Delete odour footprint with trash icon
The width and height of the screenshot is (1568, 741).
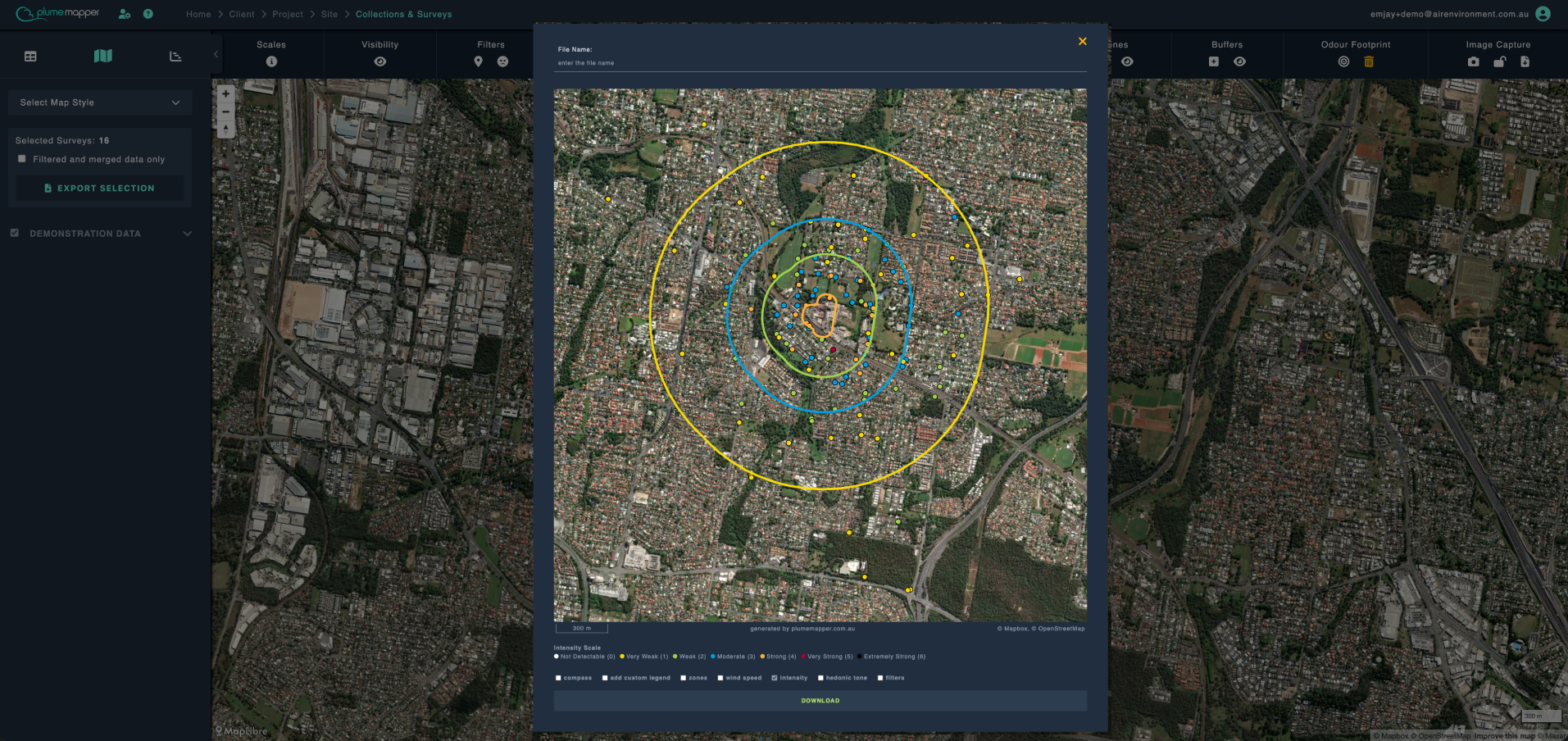pos(1369,61)
